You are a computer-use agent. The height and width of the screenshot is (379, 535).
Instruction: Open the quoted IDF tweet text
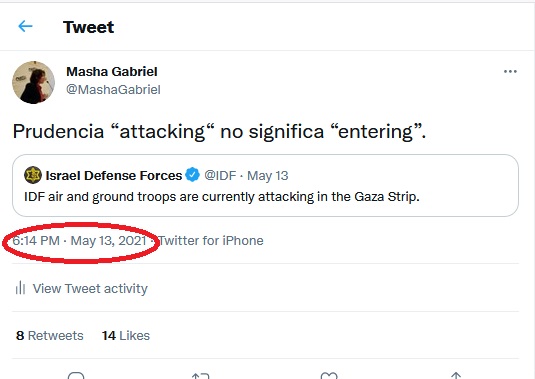[222, 197]
